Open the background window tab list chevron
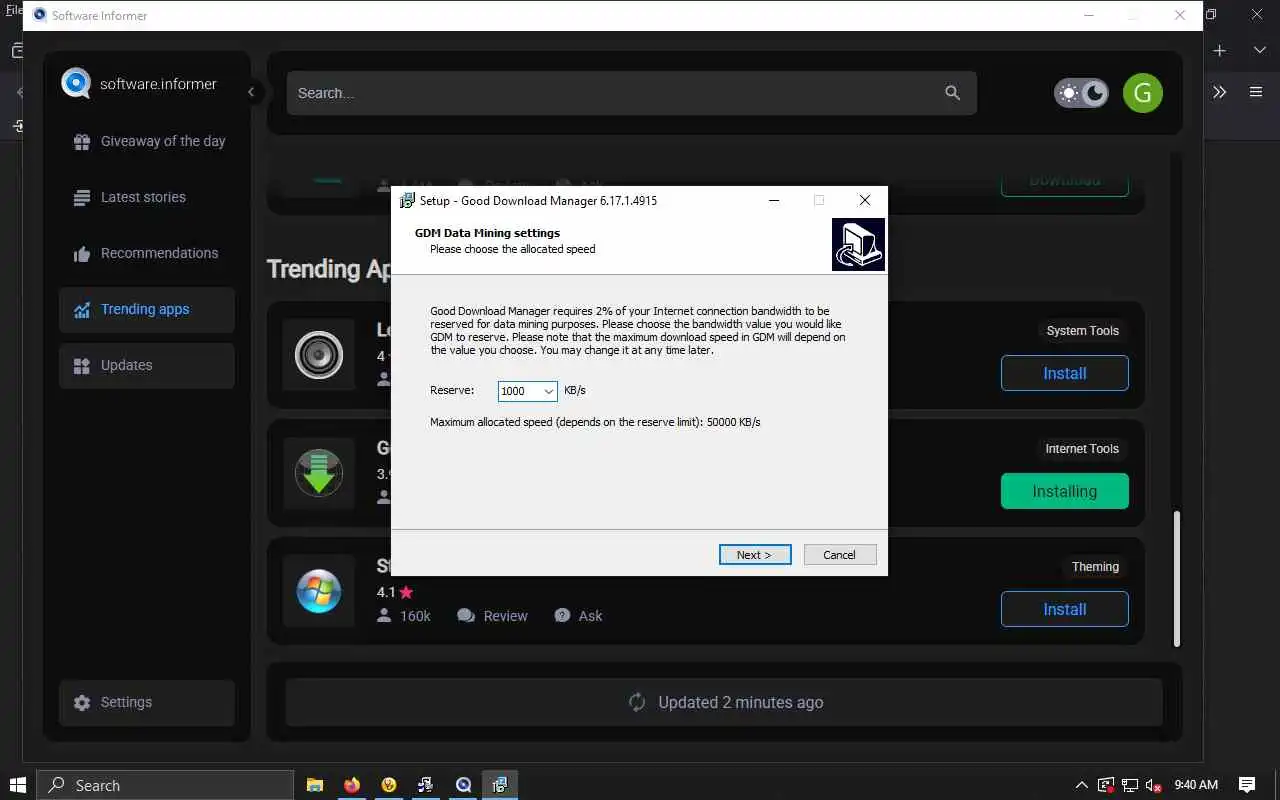The width and height of the screenshot is (1280, 800). (x=1259, y=50)
